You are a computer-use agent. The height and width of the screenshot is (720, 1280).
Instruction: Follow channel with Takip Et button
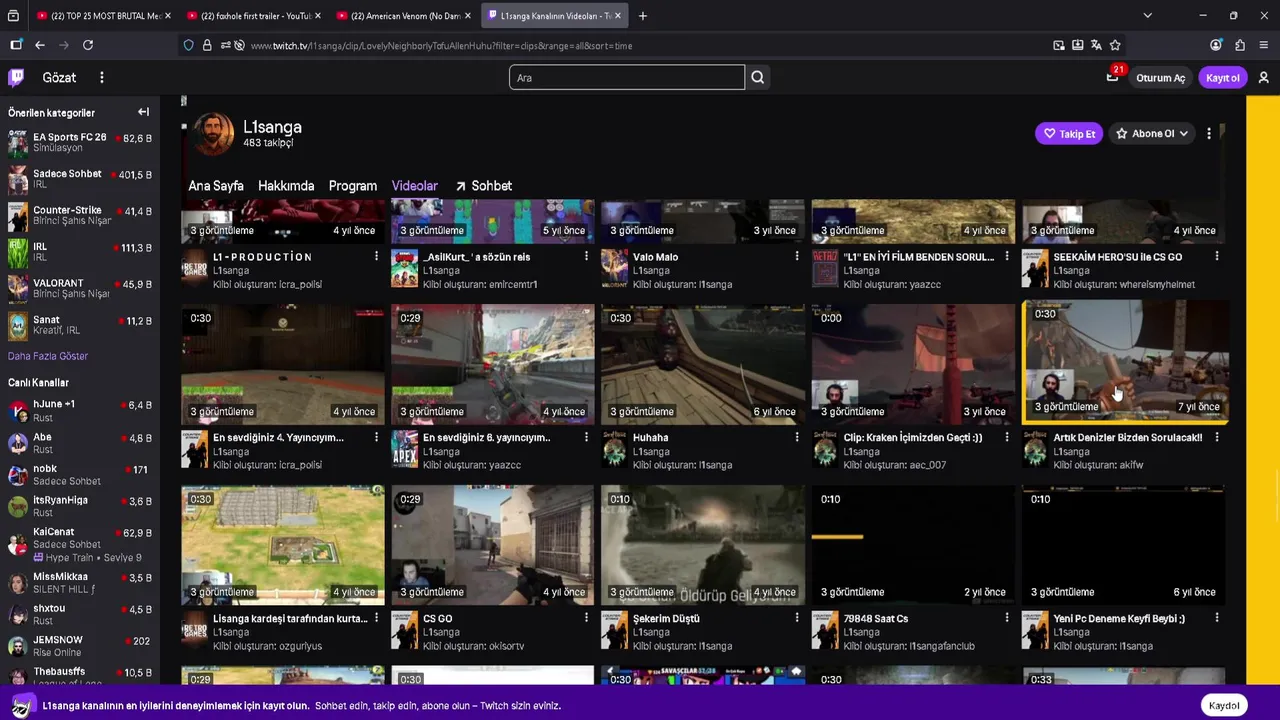point(1069,133)
